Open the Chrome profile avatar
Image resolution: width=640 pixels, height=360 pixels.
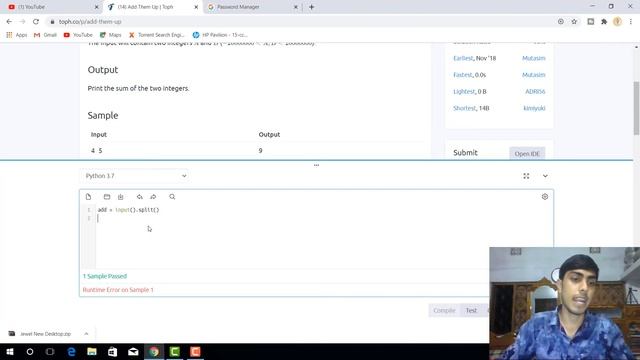[617, 22]
